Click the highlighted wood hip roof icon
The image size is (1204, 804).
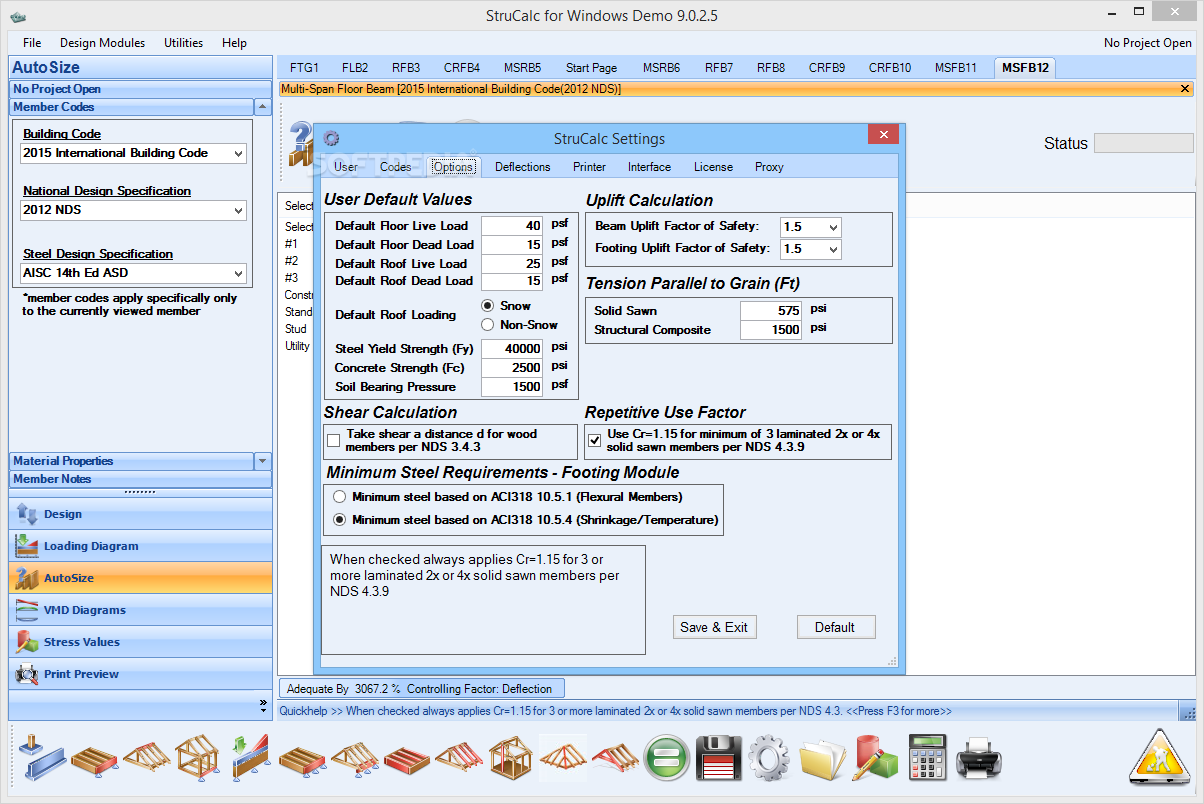(563, 758)
